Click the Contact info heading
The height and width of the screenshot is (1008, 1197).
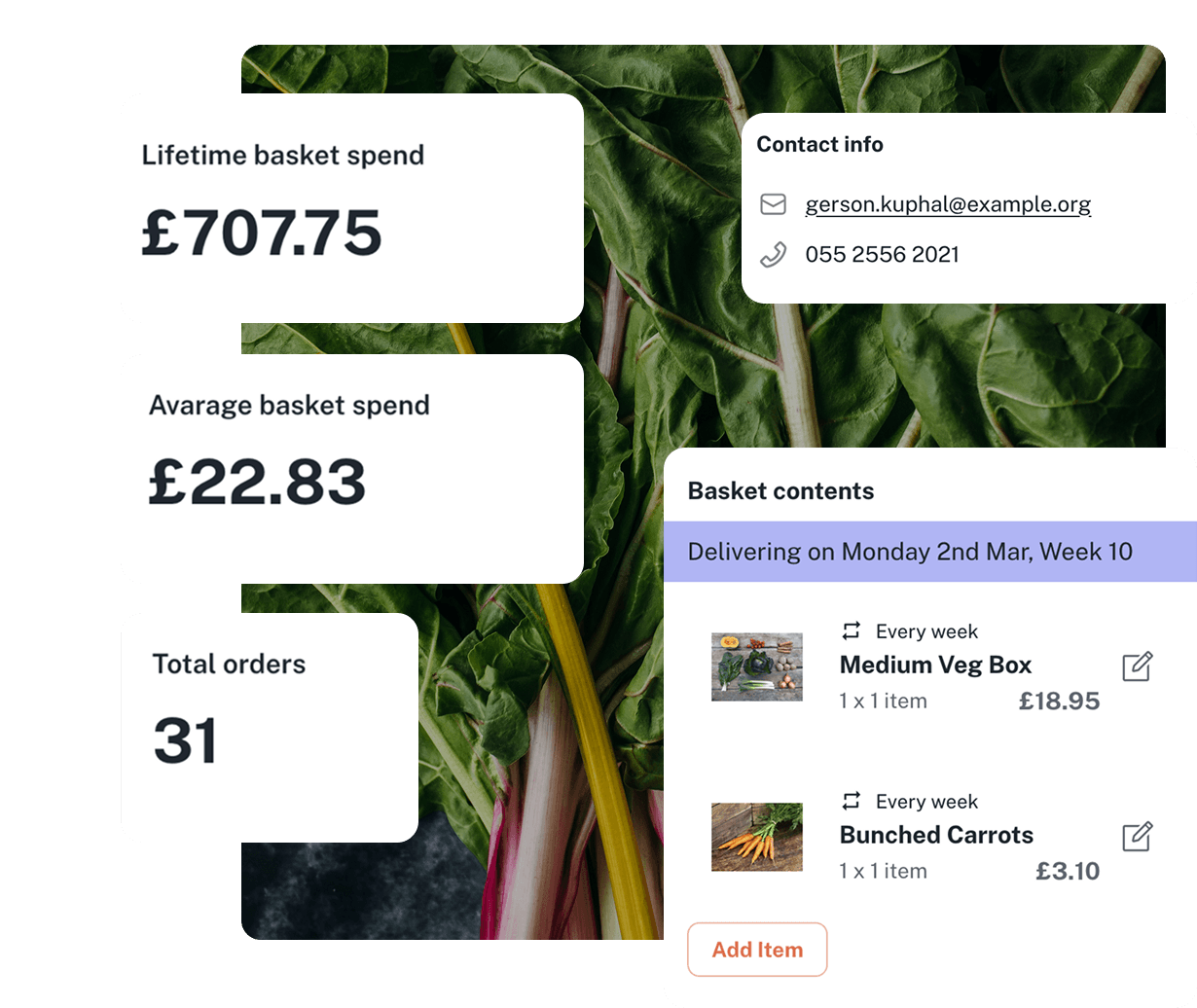coord(819,145)
